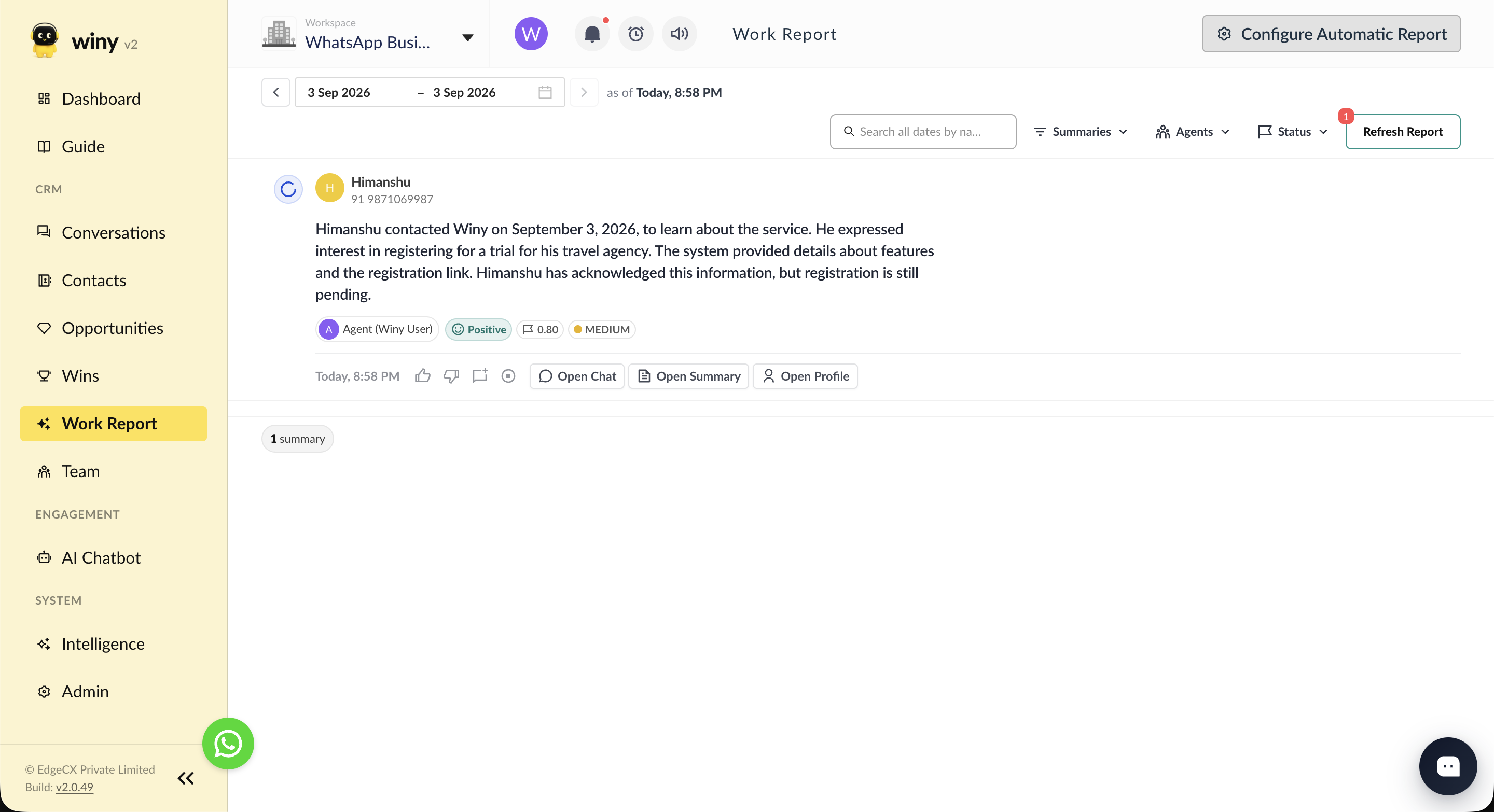Click phone number 91 9871069987

[x=392, y=199]
